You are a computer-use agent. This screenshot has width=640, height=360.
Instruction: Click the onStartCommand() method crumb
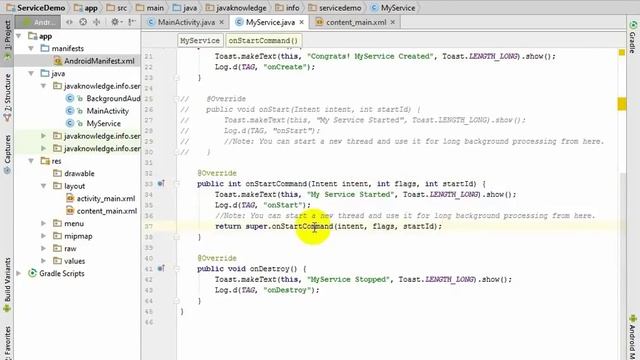[263, 40]
